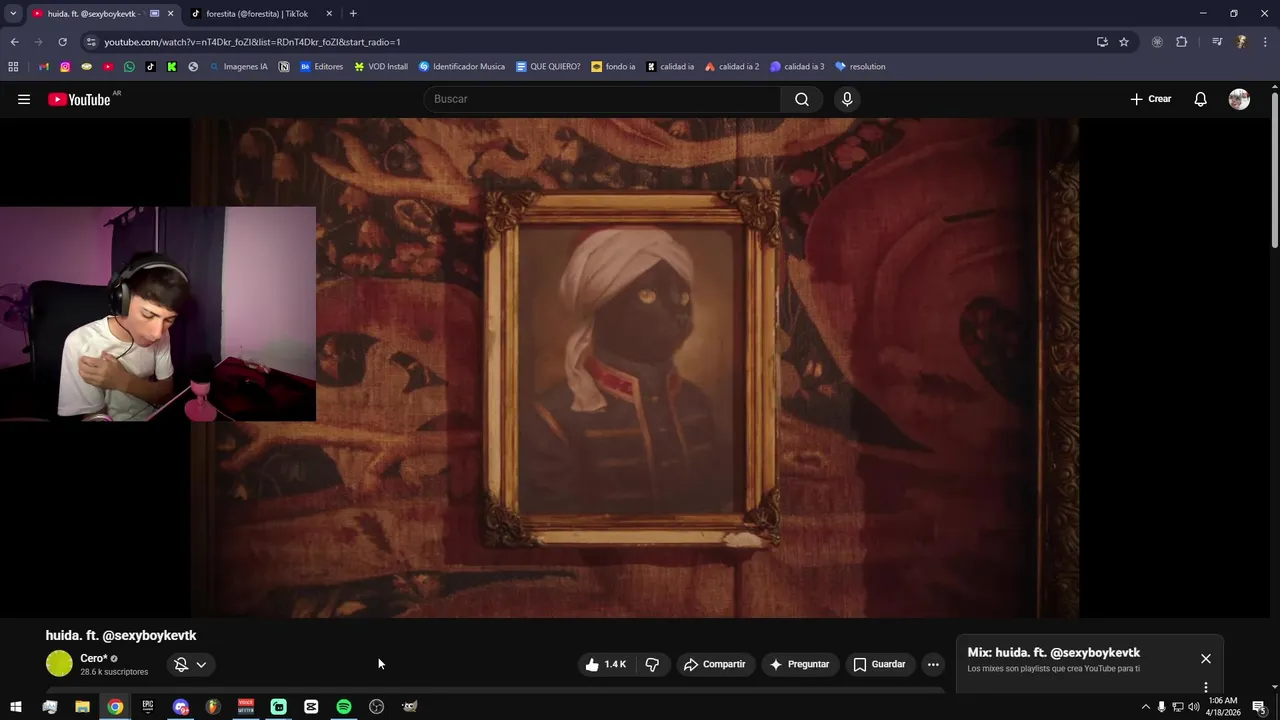This screenshot has height=720, width=1280.
Task: Click the page vertical scrollbar
Action: point(1274,170)
